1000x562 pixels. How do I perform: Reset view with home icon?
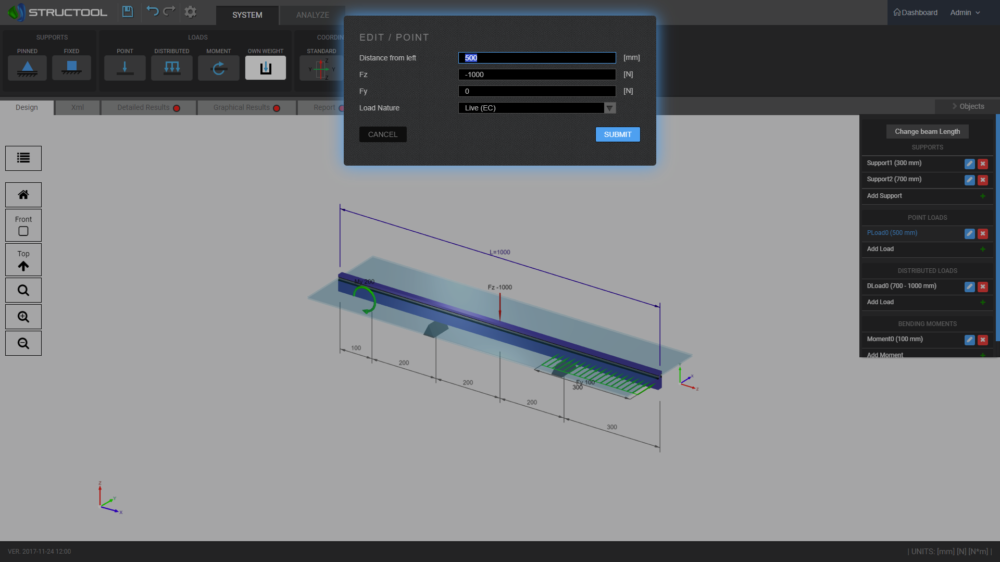pyautogui.click(x=24, y=195)
